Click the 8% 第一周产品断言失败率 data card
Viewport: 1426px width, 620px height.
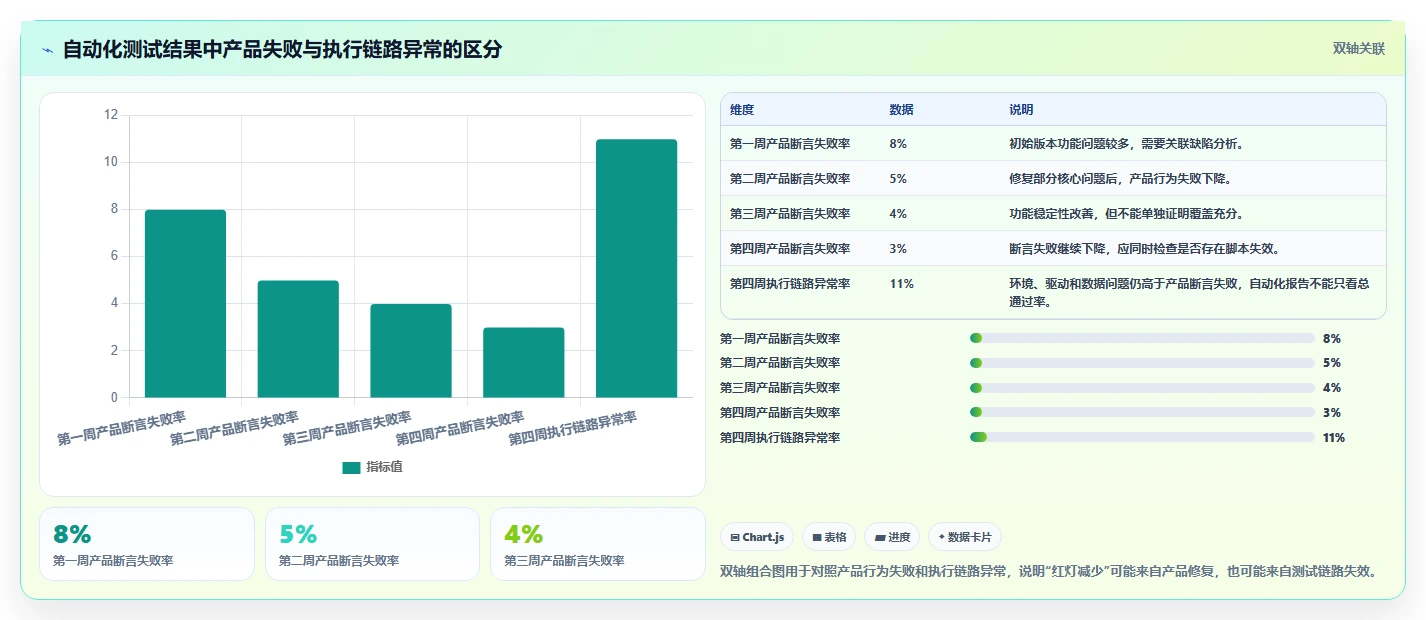point(147,544)
